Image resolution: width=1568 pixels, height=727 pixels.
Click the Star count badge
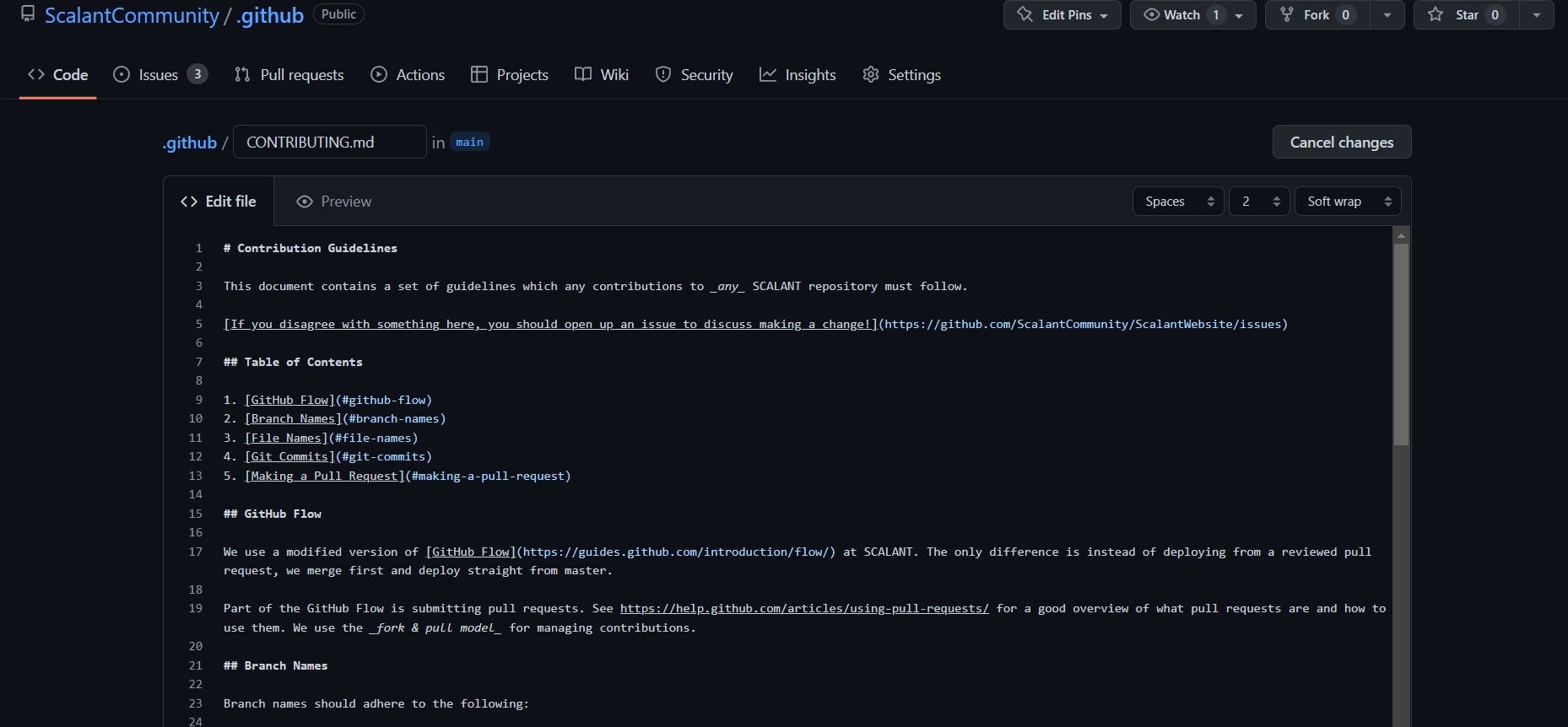point(1495,15)
